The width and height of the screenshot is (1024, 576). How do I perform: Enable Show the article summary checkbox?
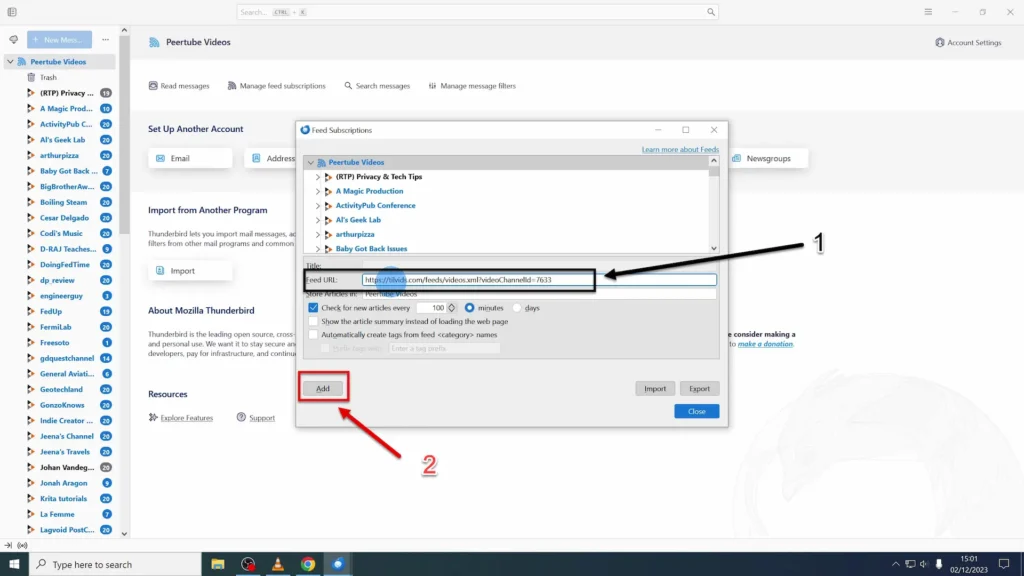click(x=313, y=321)
